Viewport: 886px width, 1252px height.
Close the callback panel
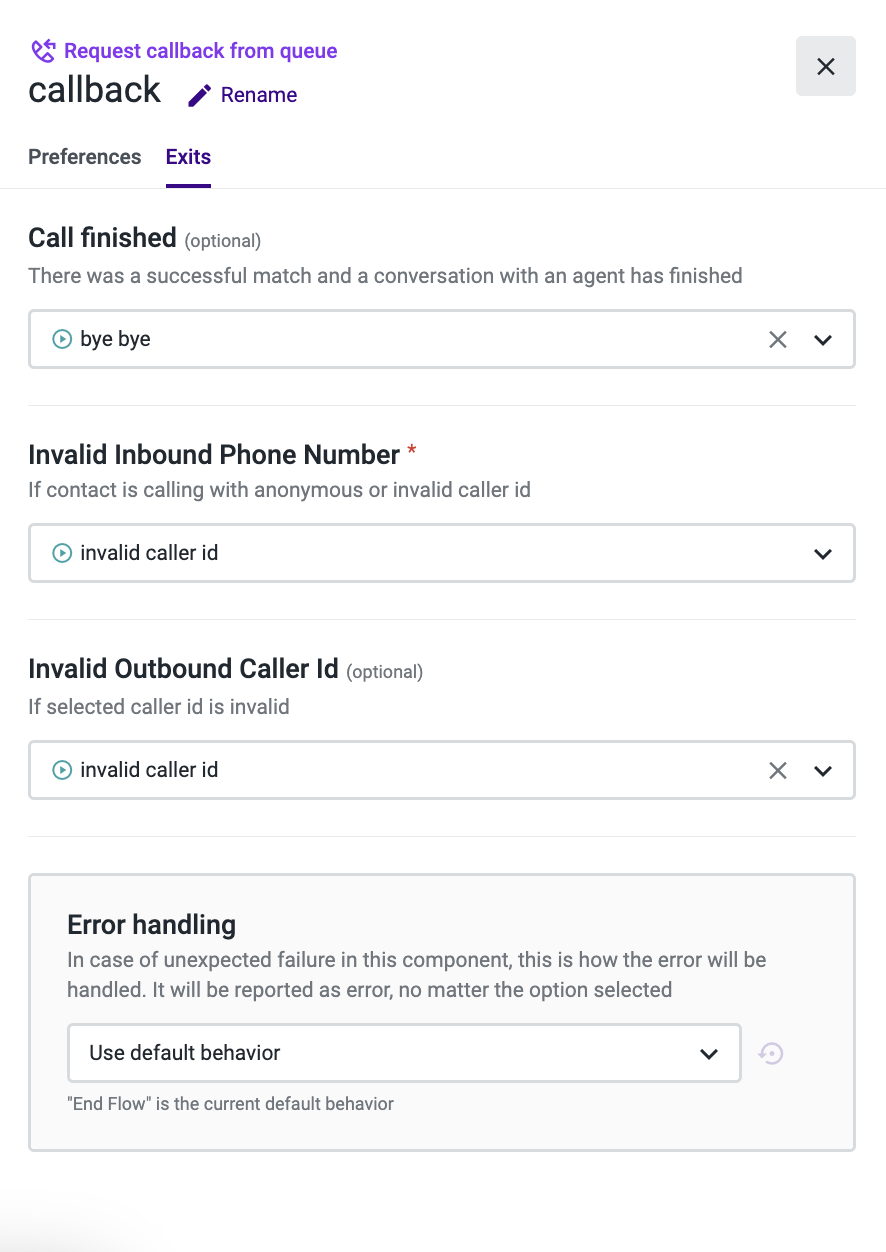click(x=825, y=66)
